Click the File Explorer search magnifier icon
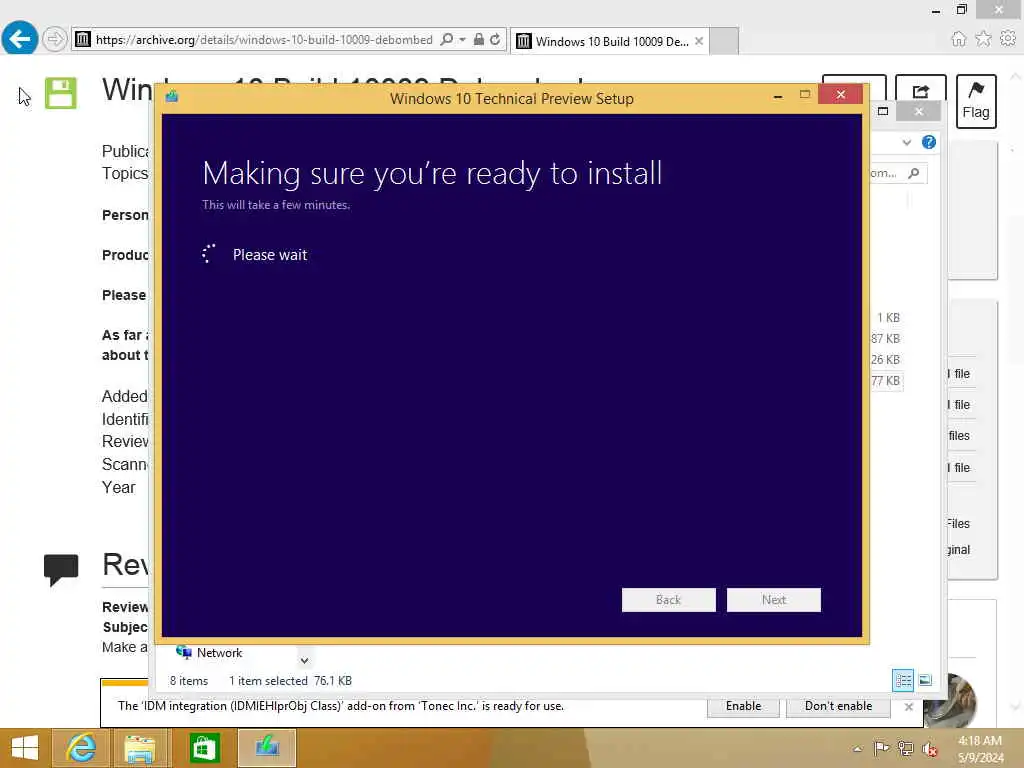 pyautogui.click(x=914, y=173)
